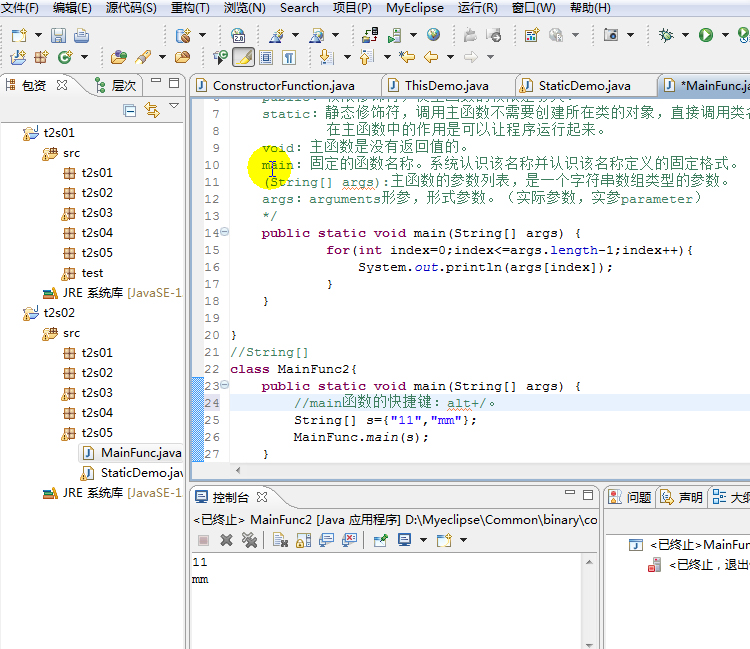Screen dimensions: 750x649
Task: Open the Open Console dropdown arrow
Action: (x=463, y=540)
